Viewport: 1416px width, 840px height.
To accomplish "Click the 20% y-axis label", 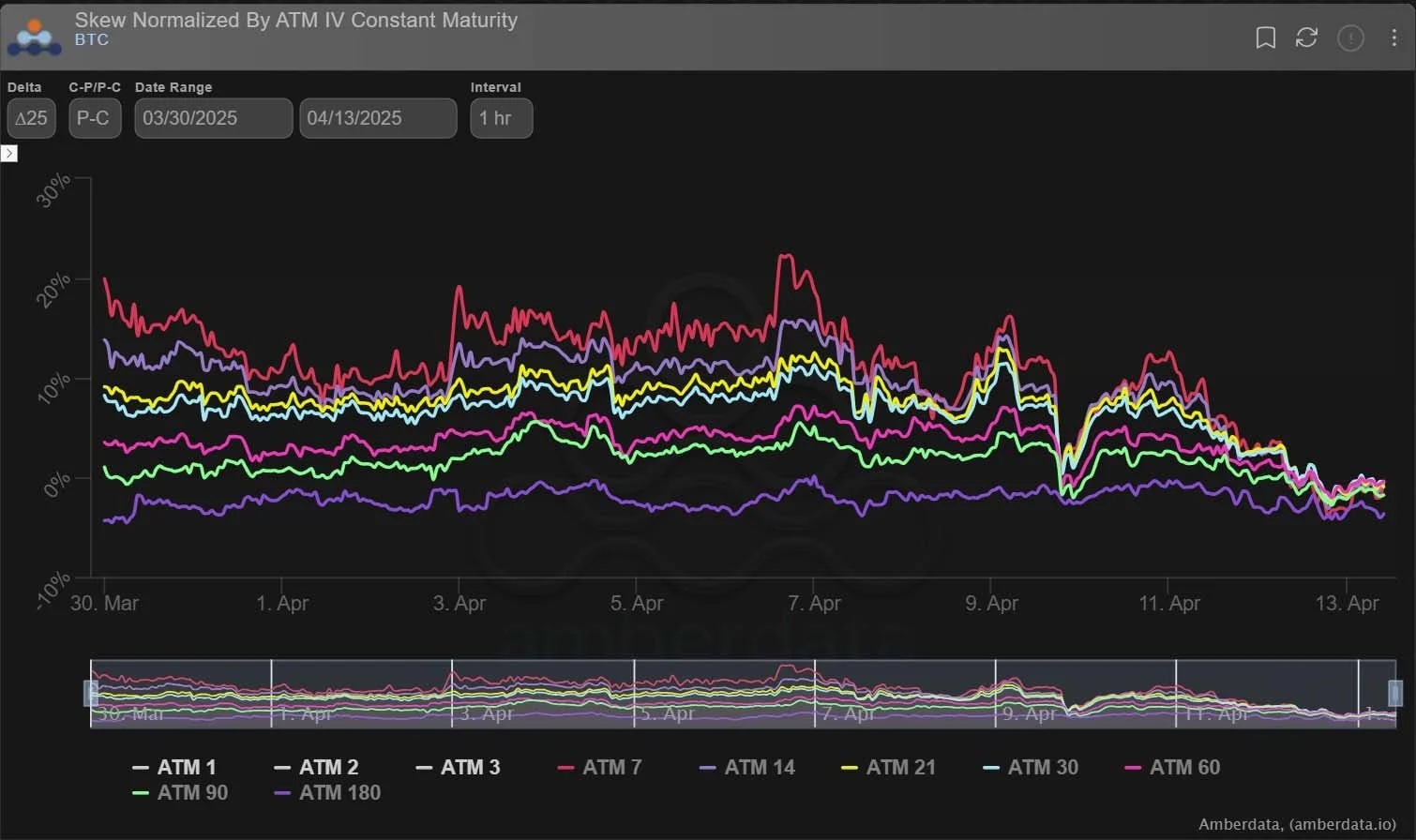I will coord(53,290).
